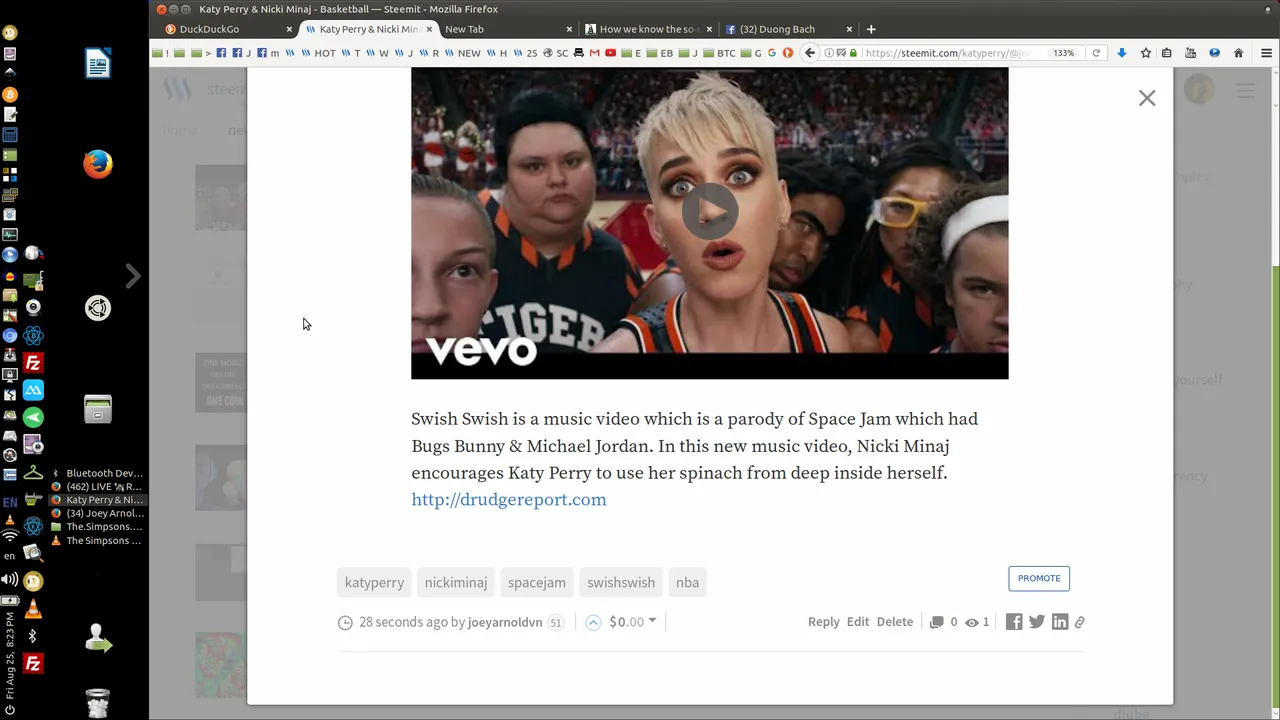The image size is (1280, 720).
Task: Click the log out user arrow icon
Action: [x=98, y=639]
